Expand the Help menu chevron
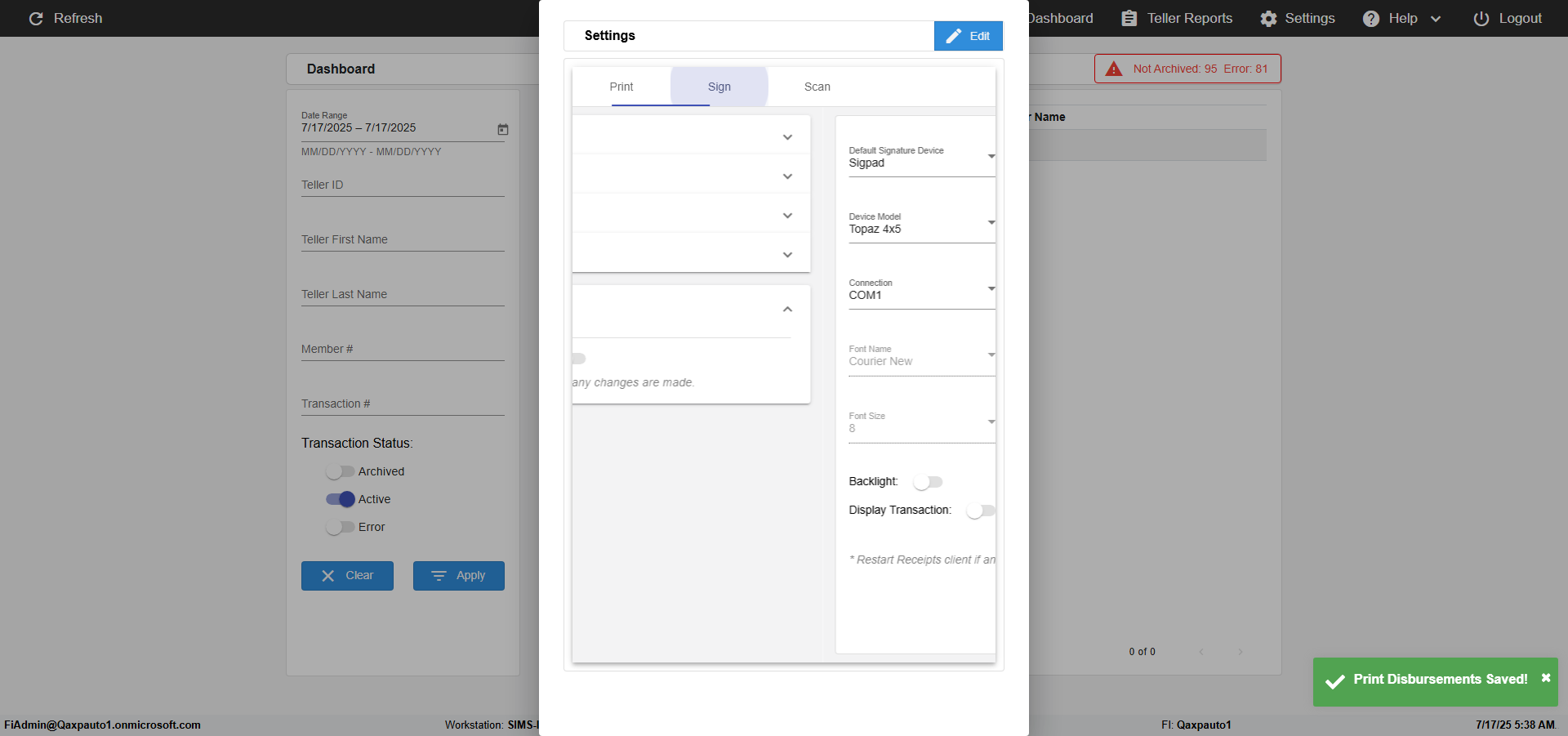Viewport: 1568px width, 736px height. tap(1436, 19)
